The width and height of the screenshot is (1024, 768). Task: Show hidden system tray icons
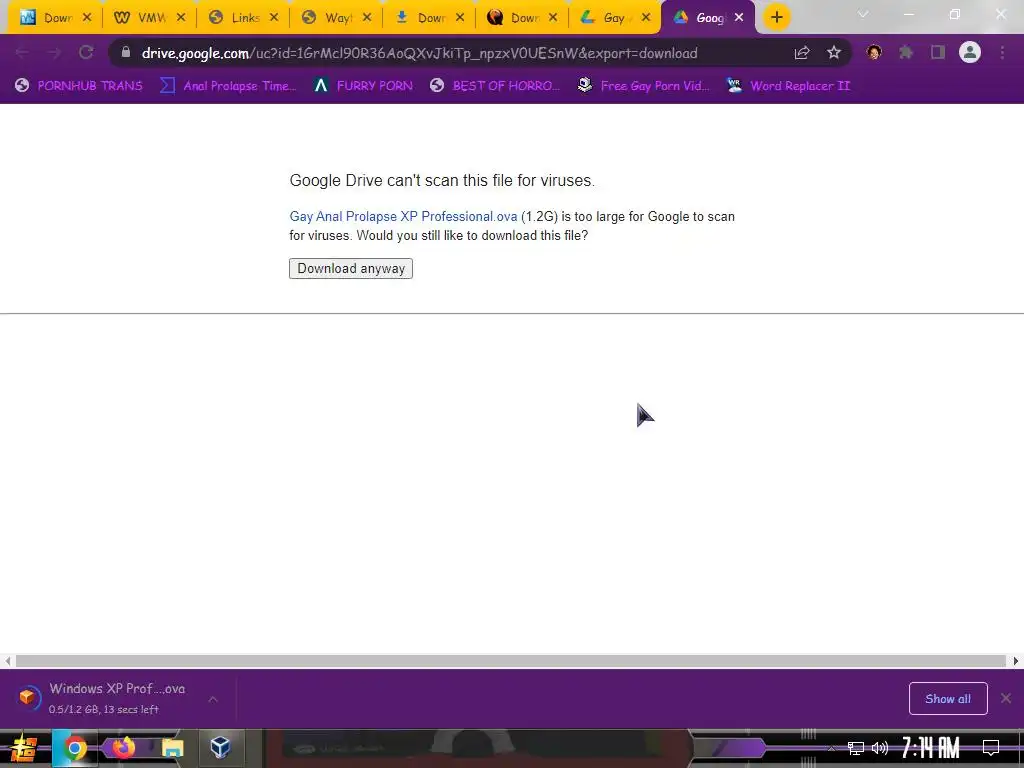(x=831, y=748)
